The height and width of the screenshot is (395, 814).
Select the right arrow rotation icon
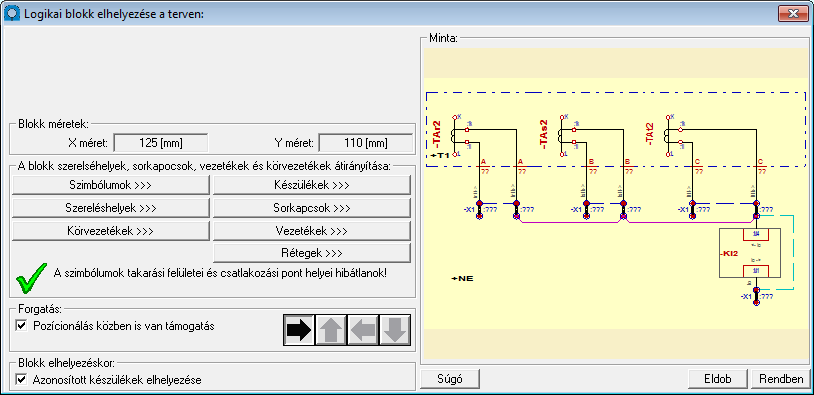coord(299,330)
